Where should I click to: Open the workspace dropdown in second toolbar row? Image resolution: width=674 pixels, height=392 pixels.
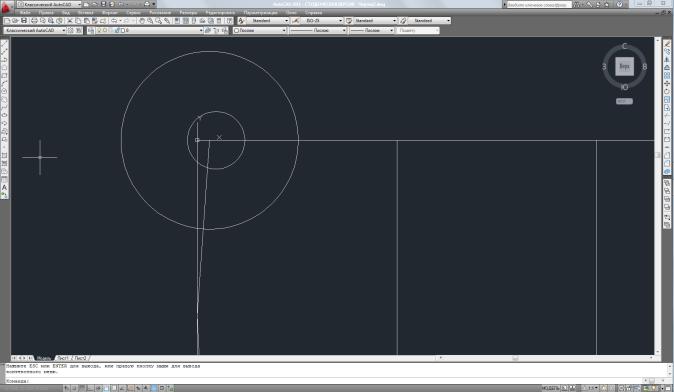coord(35,31)
